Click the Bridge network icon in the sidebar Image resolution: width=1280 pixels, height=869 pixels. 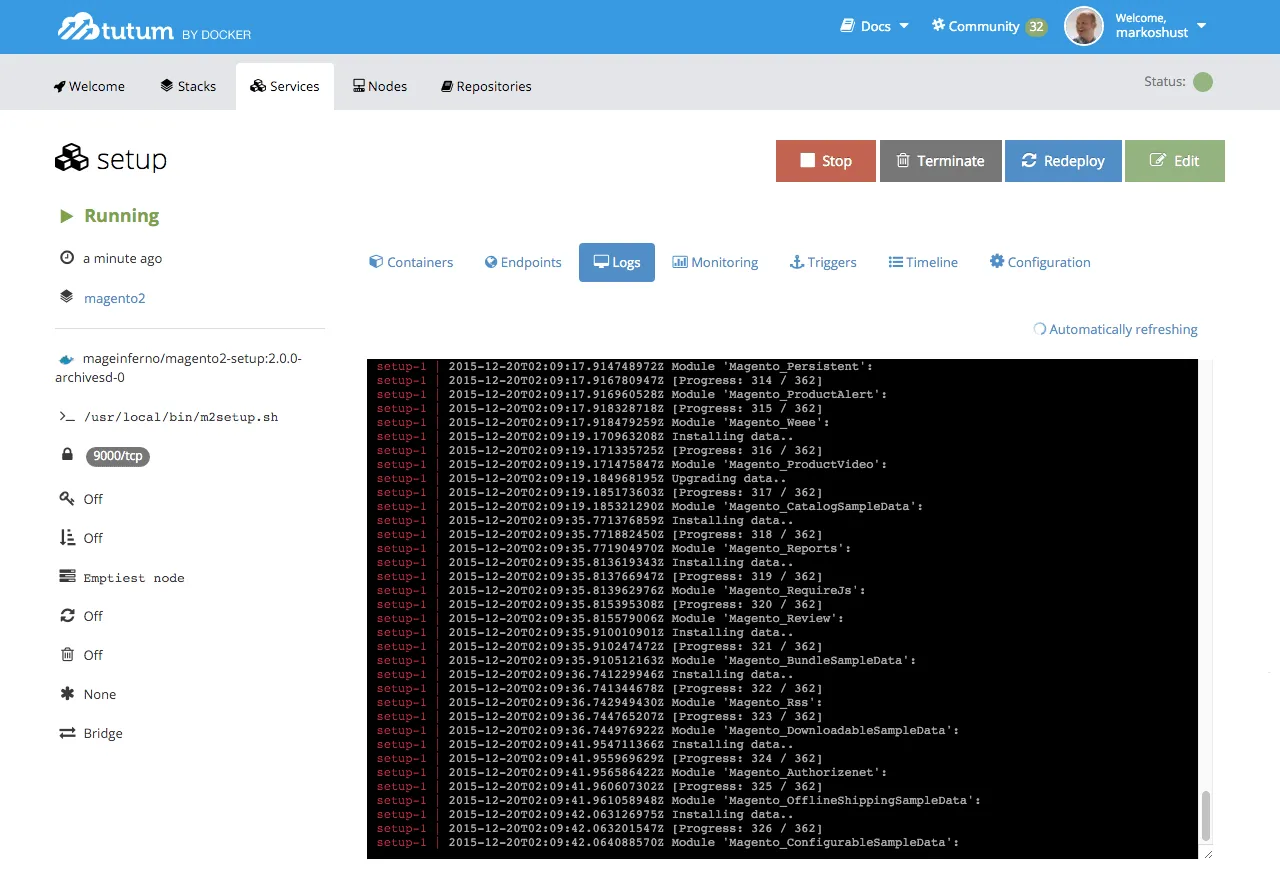[x=65, y=733]
